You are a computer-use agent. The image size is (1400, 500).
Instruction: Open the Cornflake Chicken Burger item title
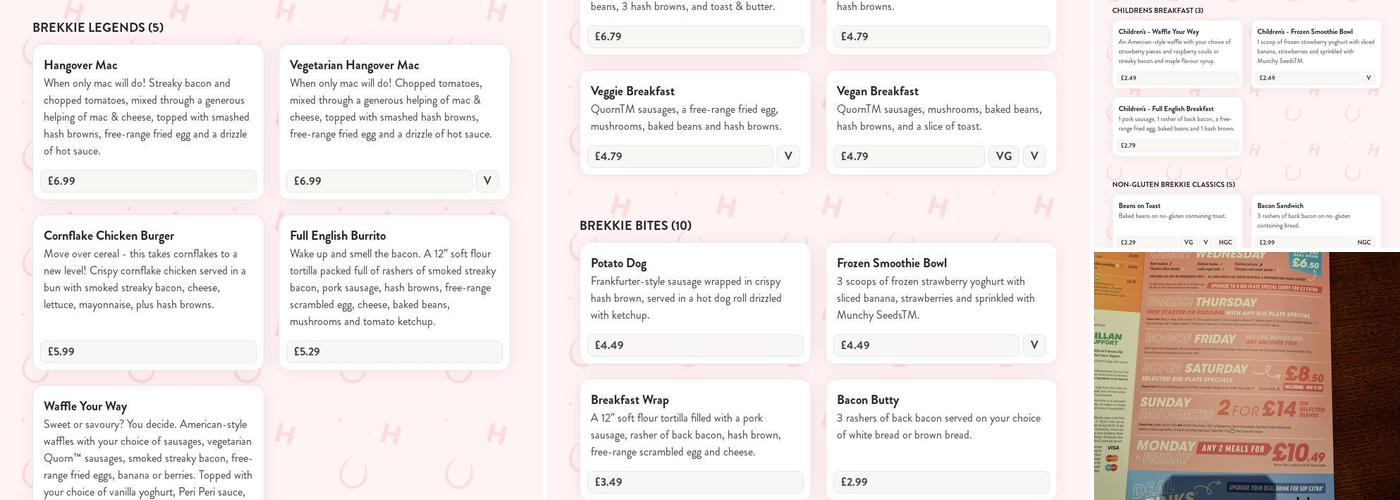click(x=109, y=236)
